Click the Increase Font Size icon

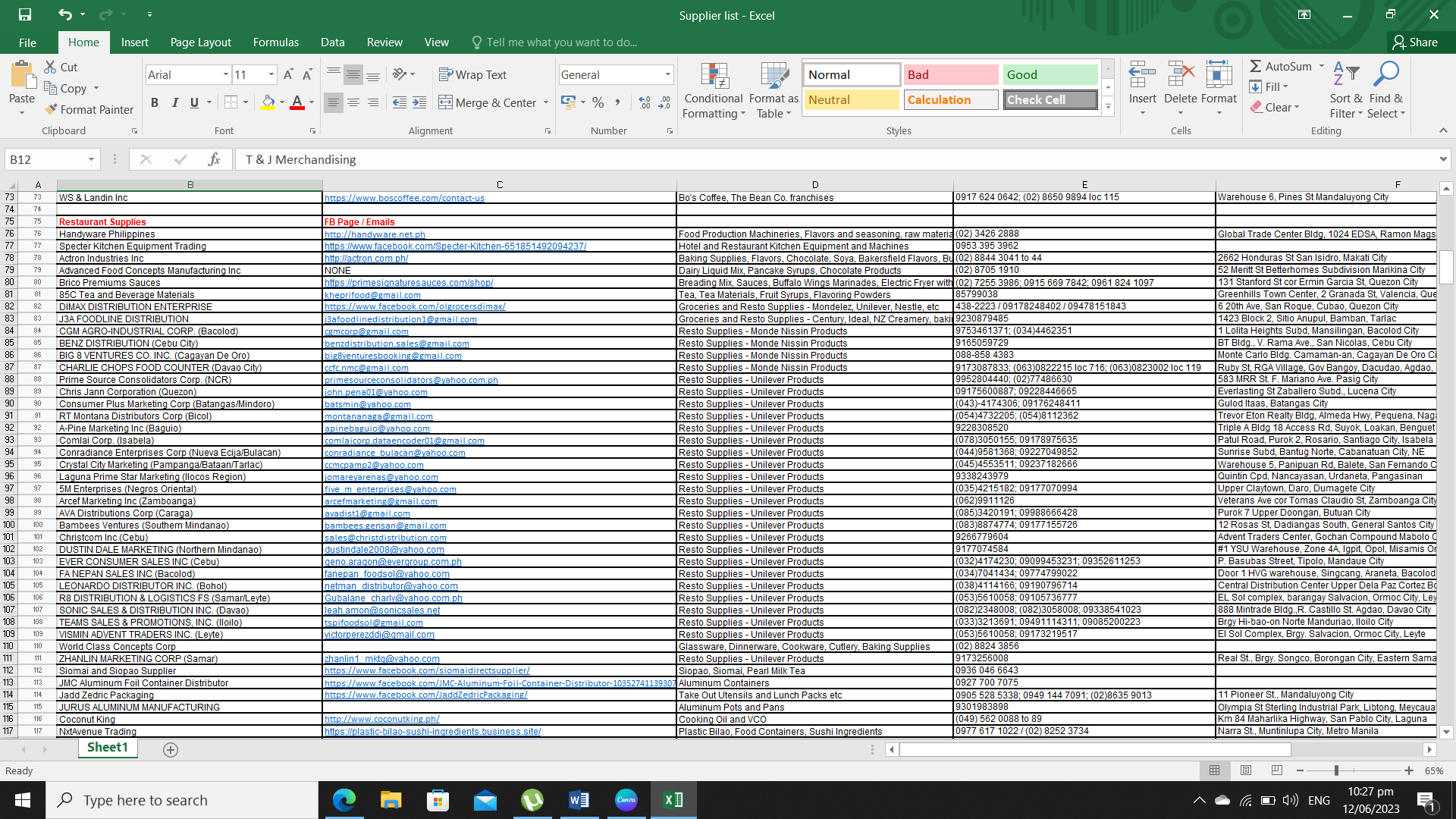[x=288, y=74]
